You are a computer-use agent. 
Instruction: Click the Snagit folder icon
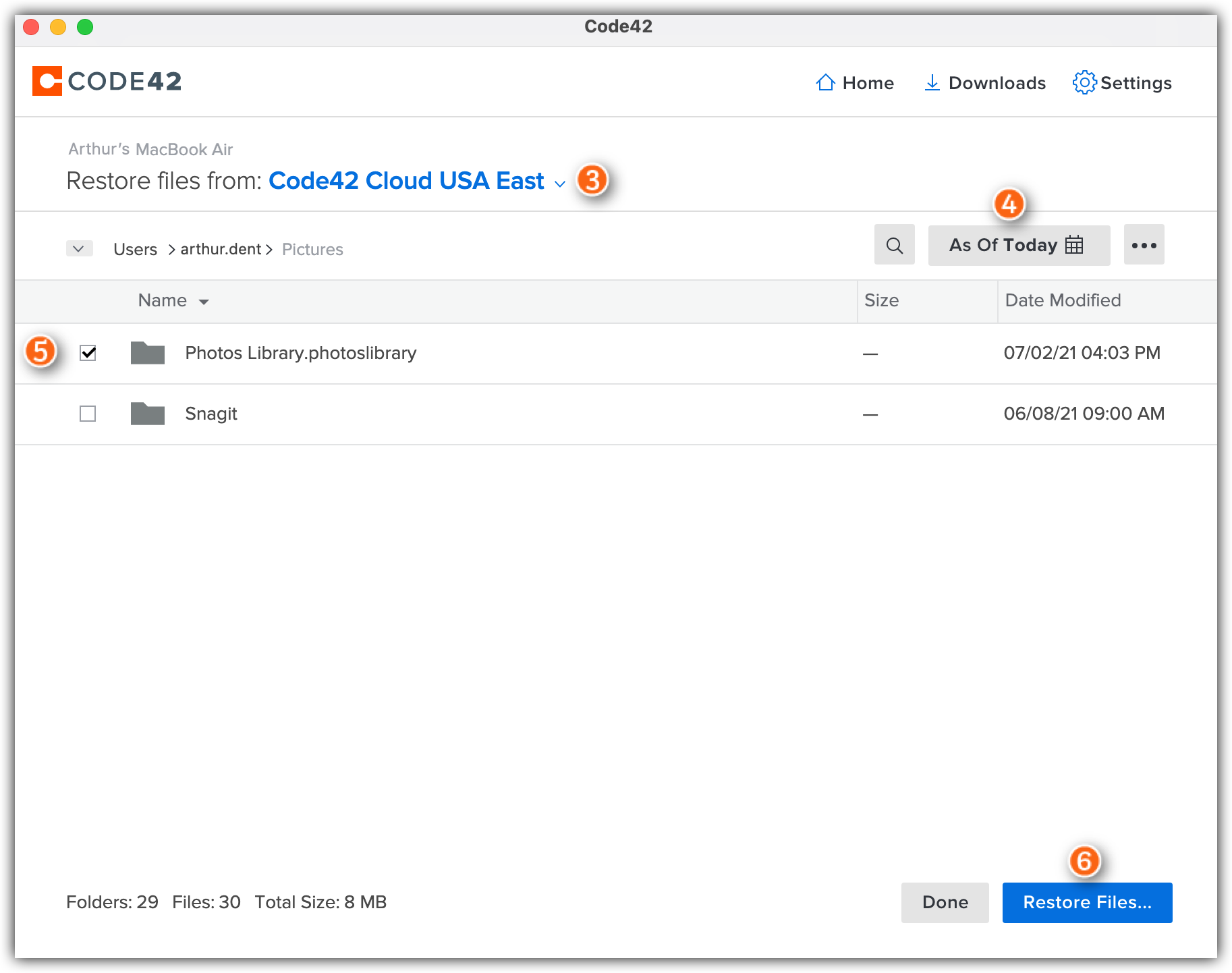[x=148, y=414]
